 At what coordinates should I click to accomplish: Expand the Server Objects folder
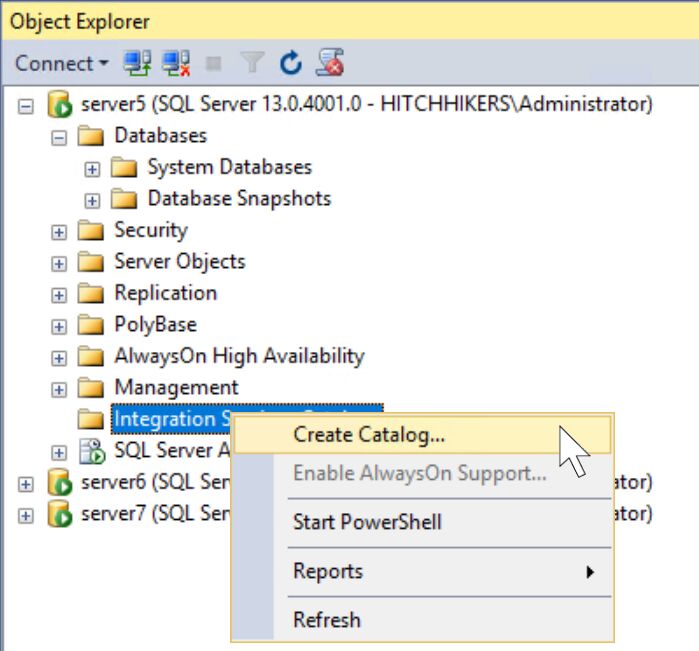click(x=59, y=264)
